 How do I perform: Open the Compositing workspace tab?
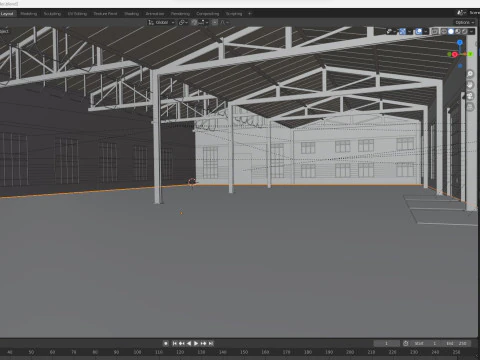[x=208, y=14]
